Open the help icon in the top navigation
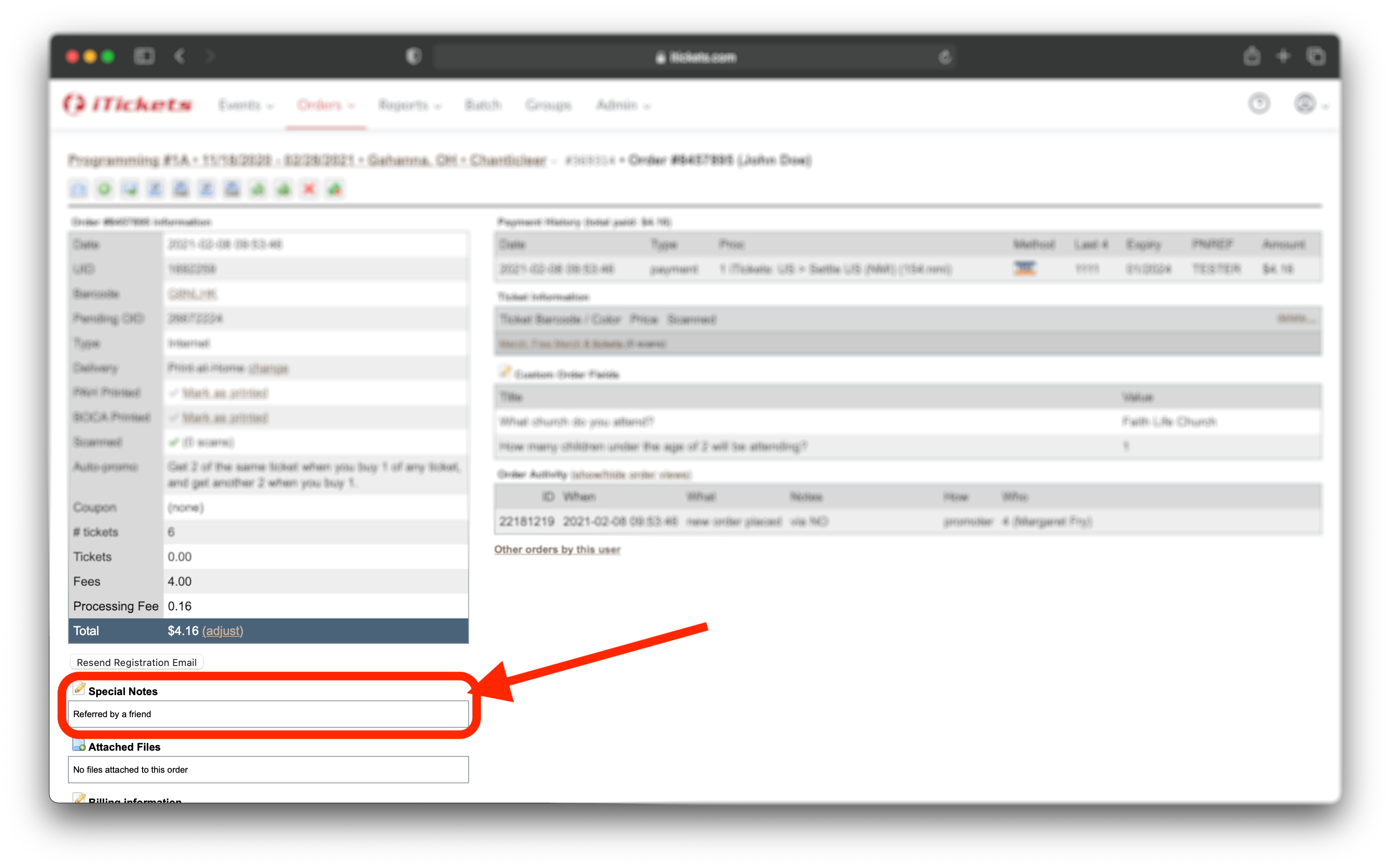Image resolution: width=1390 pixels, height=868 pixels. (x=1259, y=104)
